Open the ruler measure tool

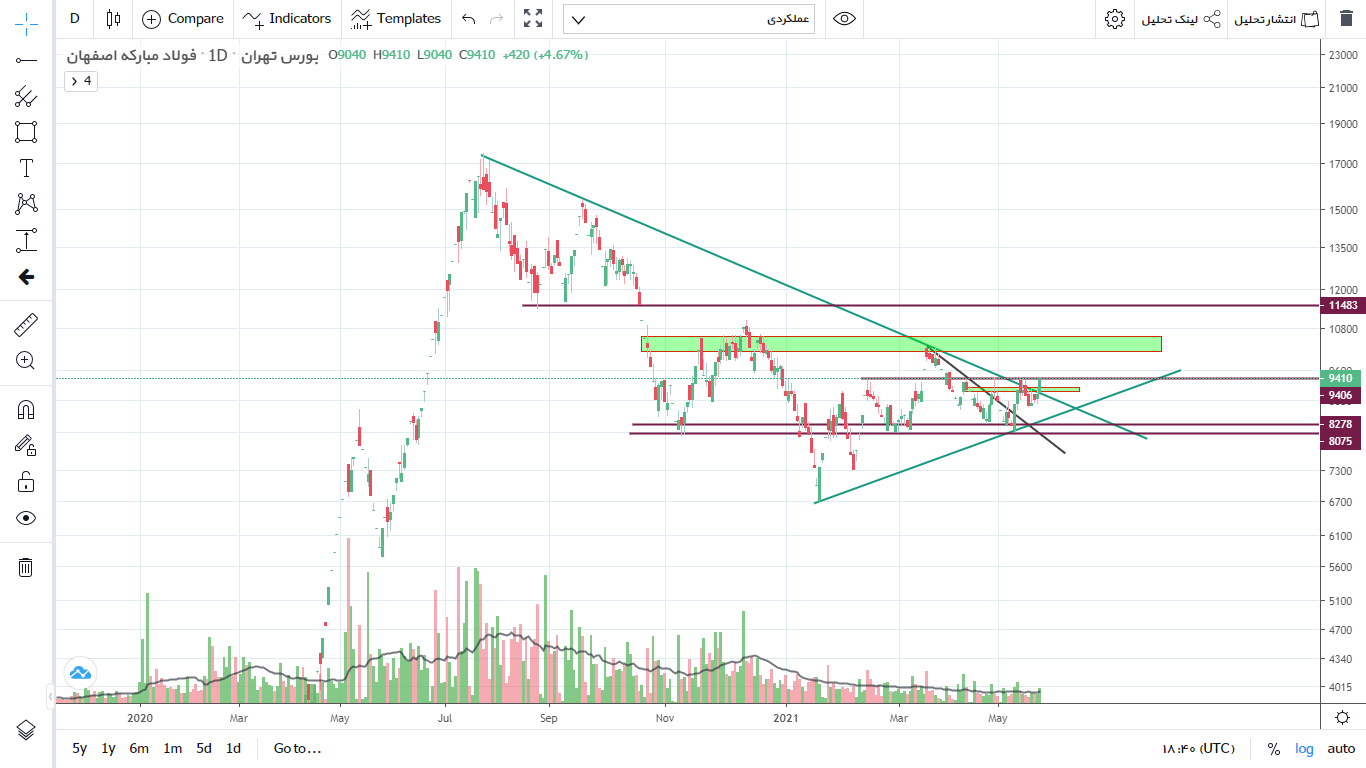point(26,325)
